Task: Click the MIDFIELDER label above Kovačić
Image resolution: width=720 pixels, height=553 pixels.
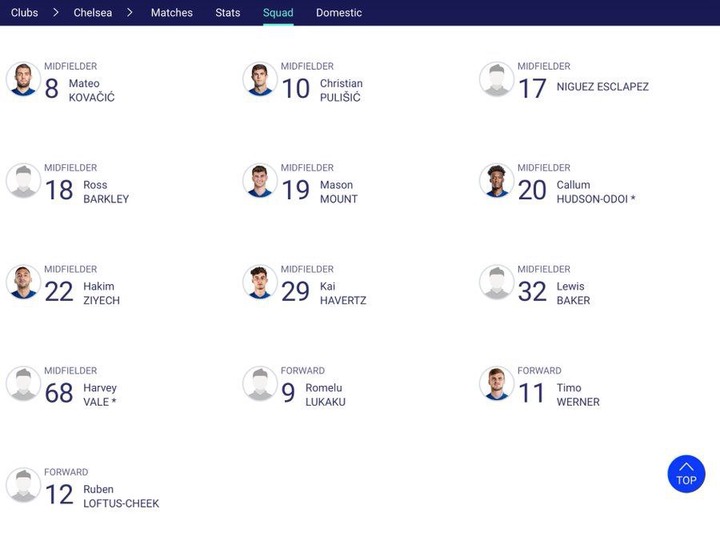Action: click(x=71, y=66)
